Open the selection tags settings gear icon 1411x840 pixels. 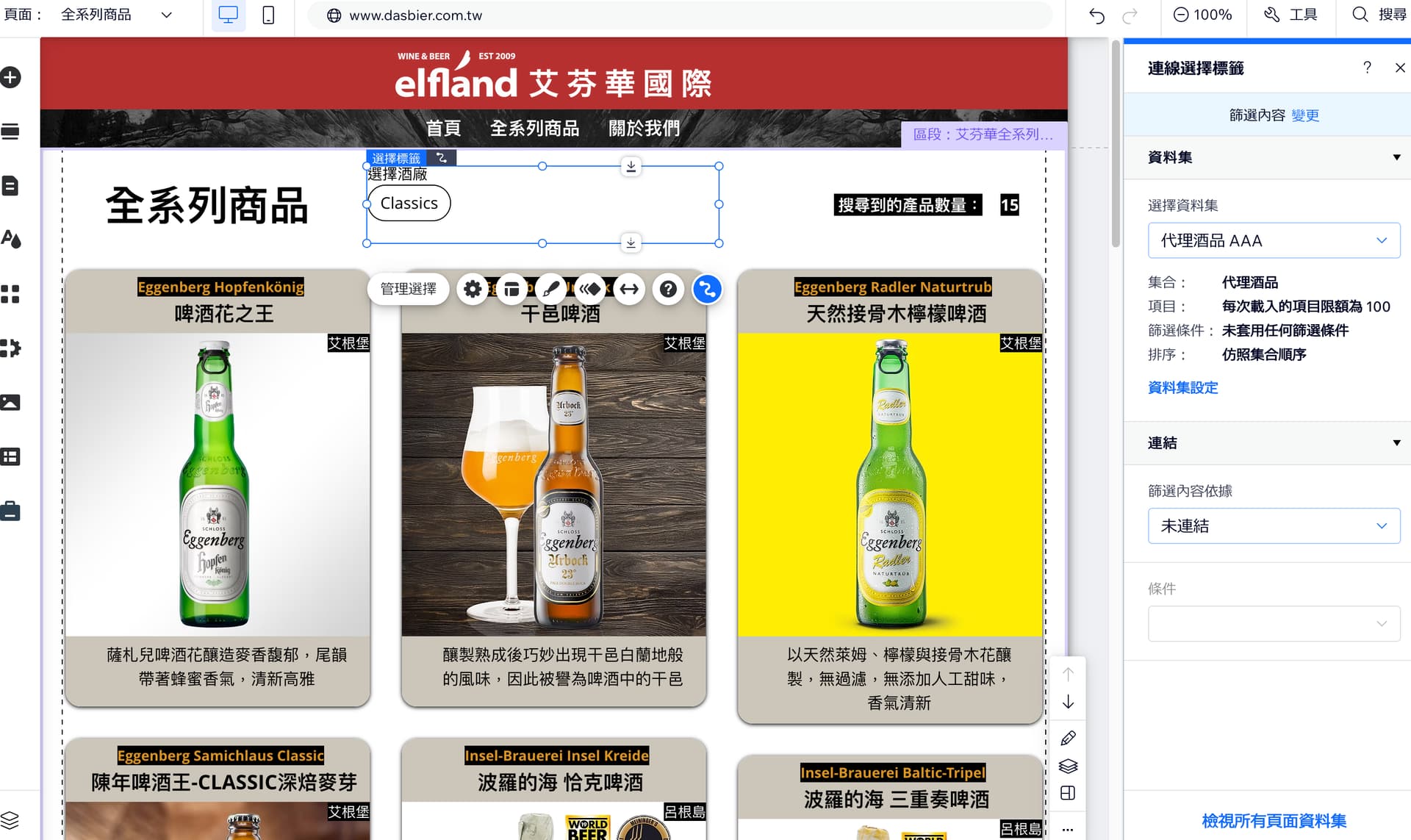coord(473,290)
